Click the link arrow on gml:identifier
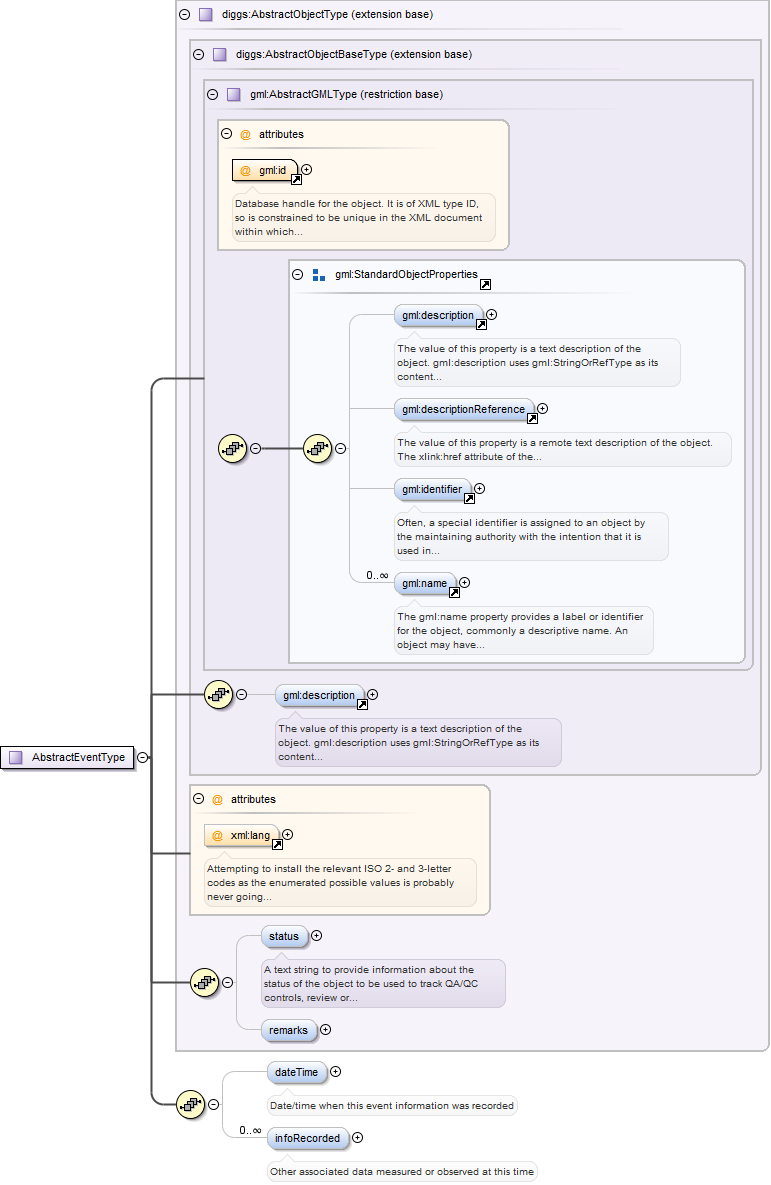 (x=469, y=498)
